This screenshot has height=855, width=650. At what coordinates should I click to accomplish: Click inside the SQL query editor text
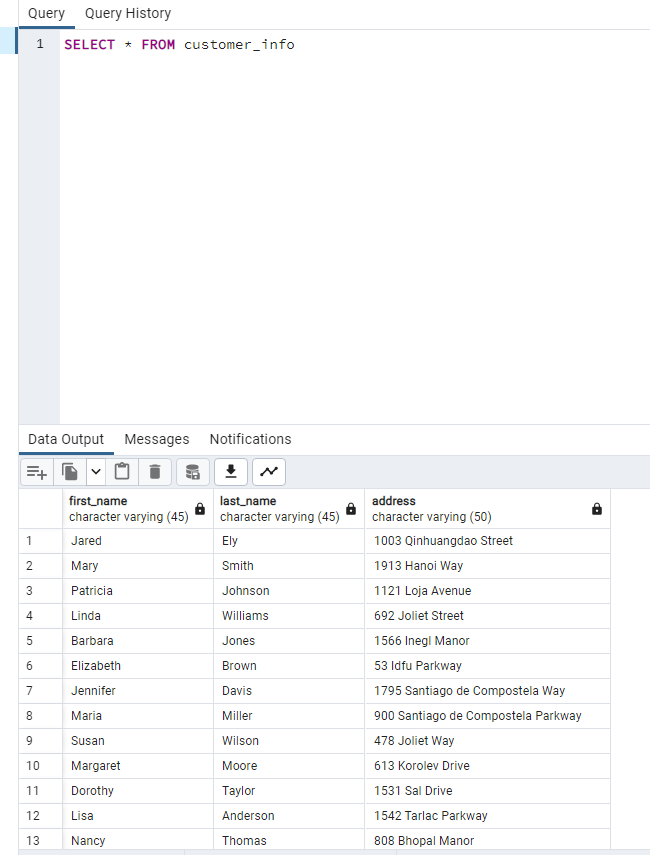click(x=179, y=45)
